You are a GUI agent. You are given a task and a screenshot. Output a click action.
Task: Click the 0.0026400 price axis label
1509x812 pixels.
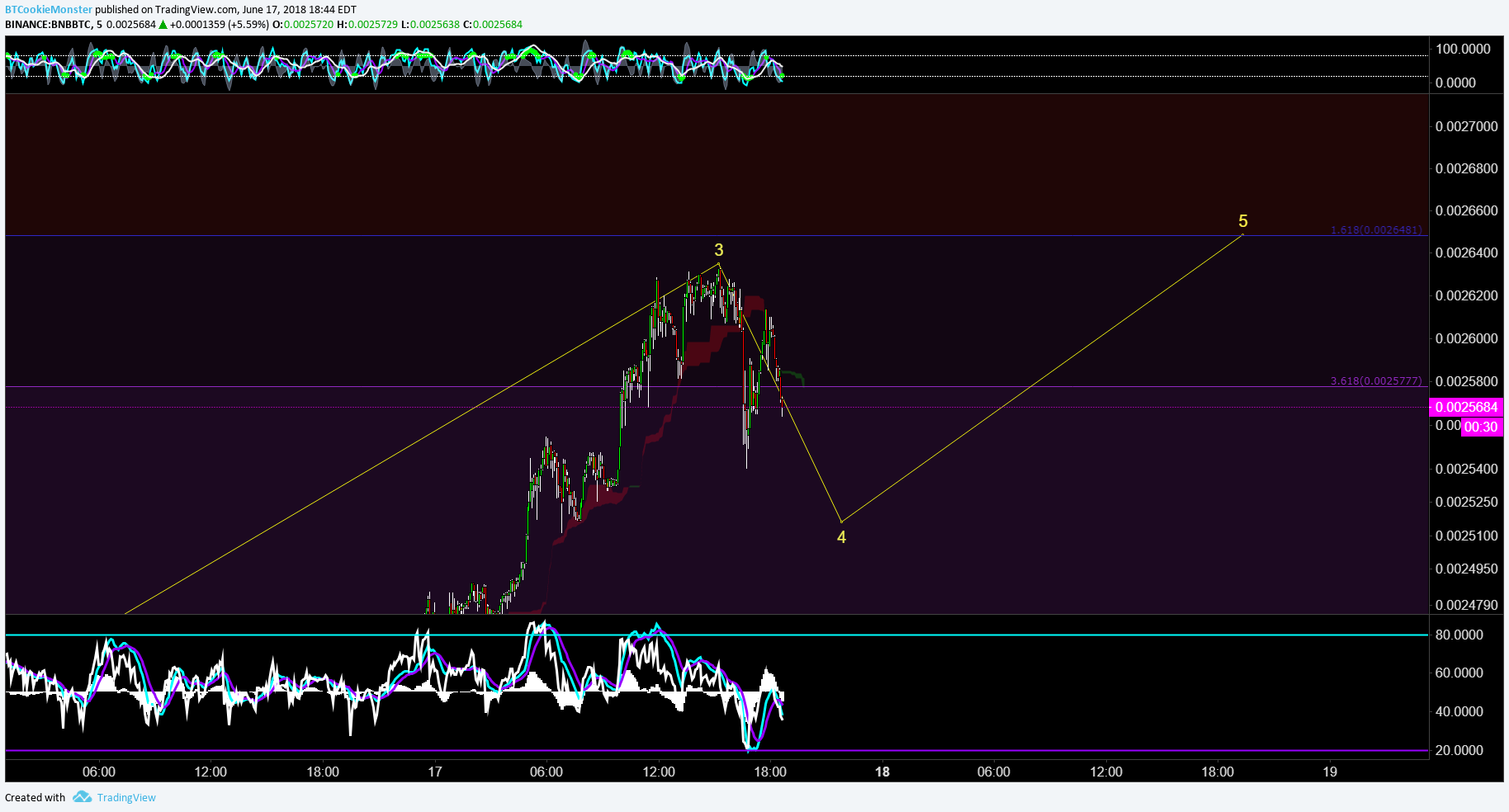coord(1467,253)
